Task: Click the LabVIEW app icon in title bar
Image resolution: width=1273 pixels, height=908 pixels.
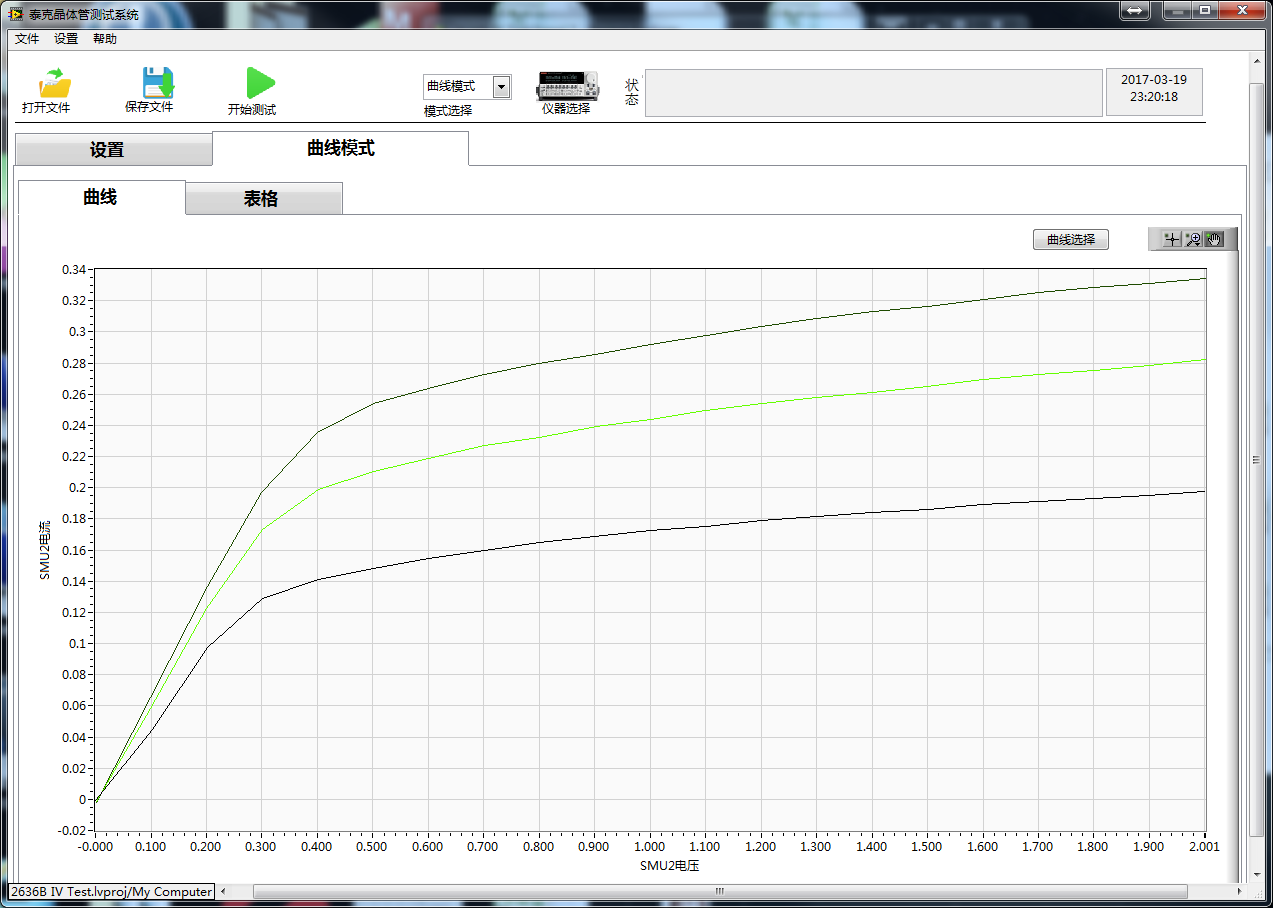Action: click(15, 15)
